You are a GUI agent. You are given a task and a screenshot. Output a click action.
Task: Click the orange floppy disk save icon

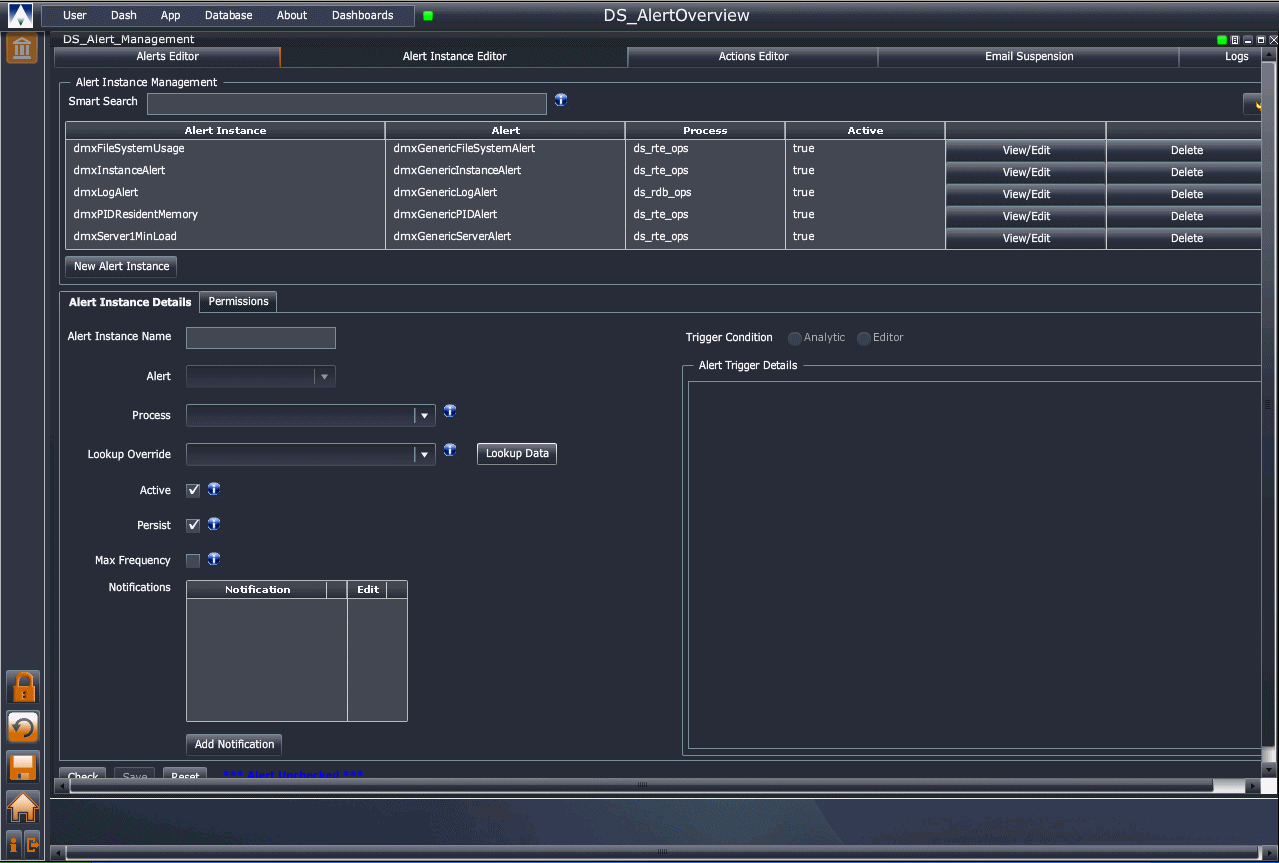click(x=22, y=767)
